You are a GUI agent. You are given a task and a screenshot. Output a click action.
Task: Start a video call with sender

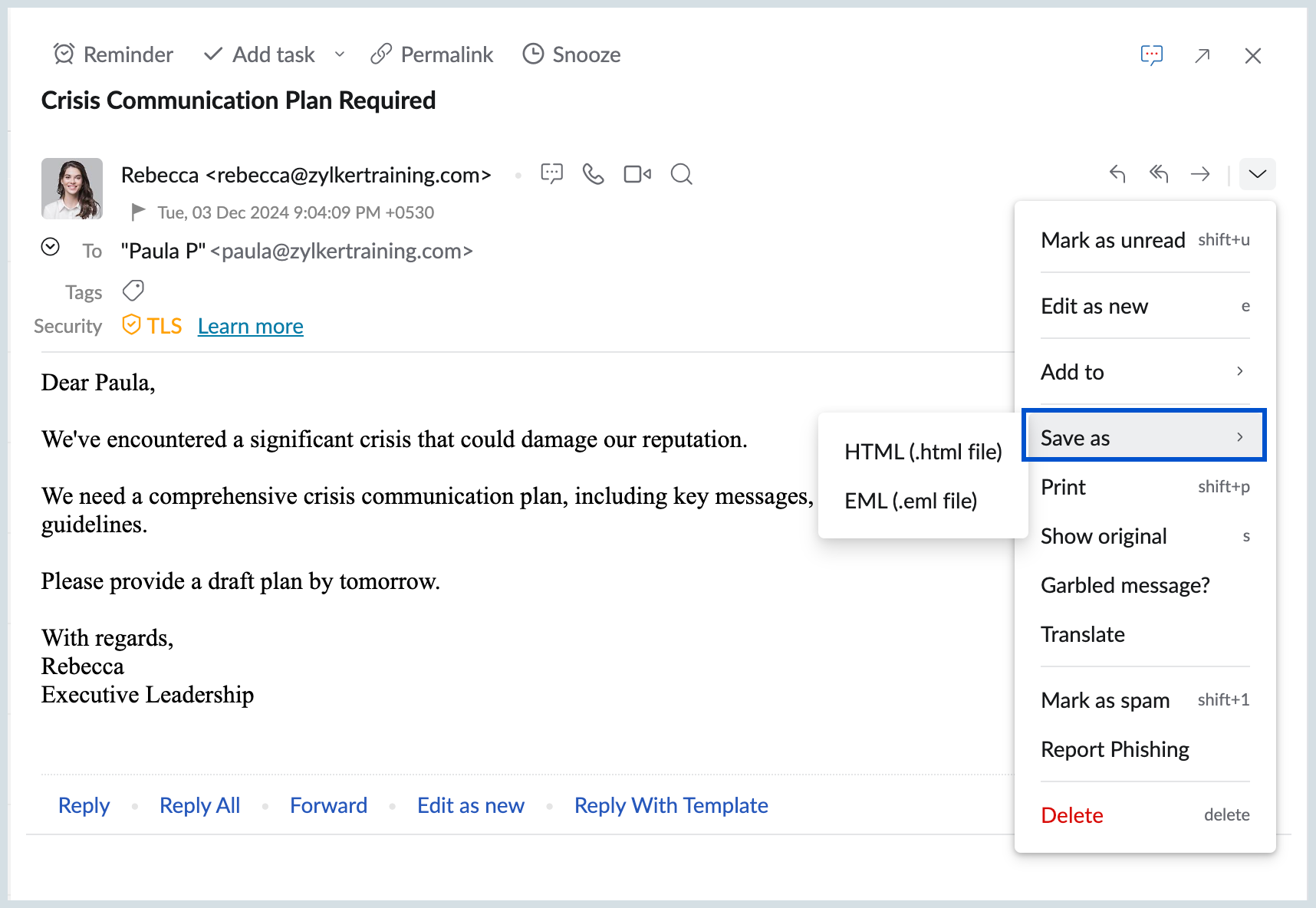coord(637,174)
